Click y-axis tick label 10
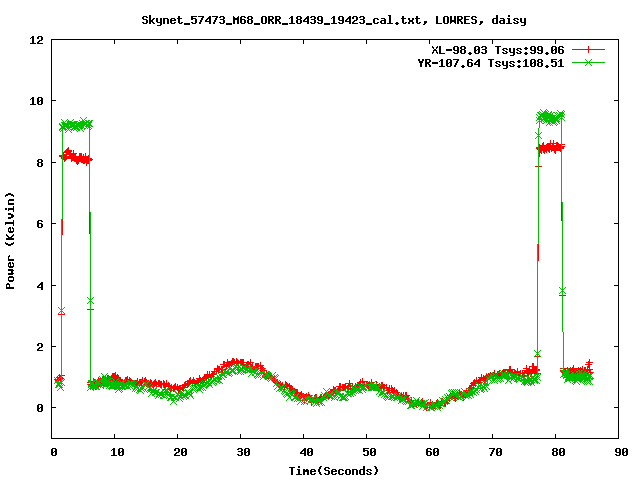This screenshot has height=480, width=640. click(36, 101)
